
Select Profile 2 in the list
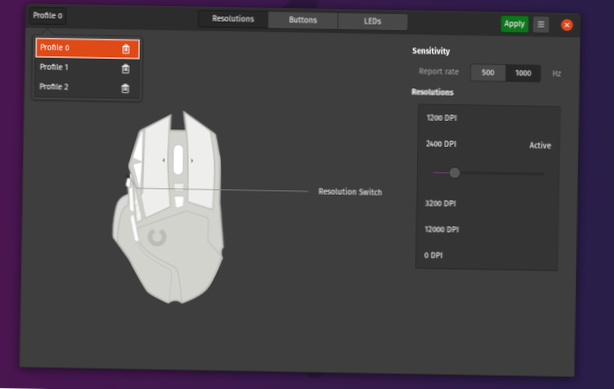click(x=87, y=87)
